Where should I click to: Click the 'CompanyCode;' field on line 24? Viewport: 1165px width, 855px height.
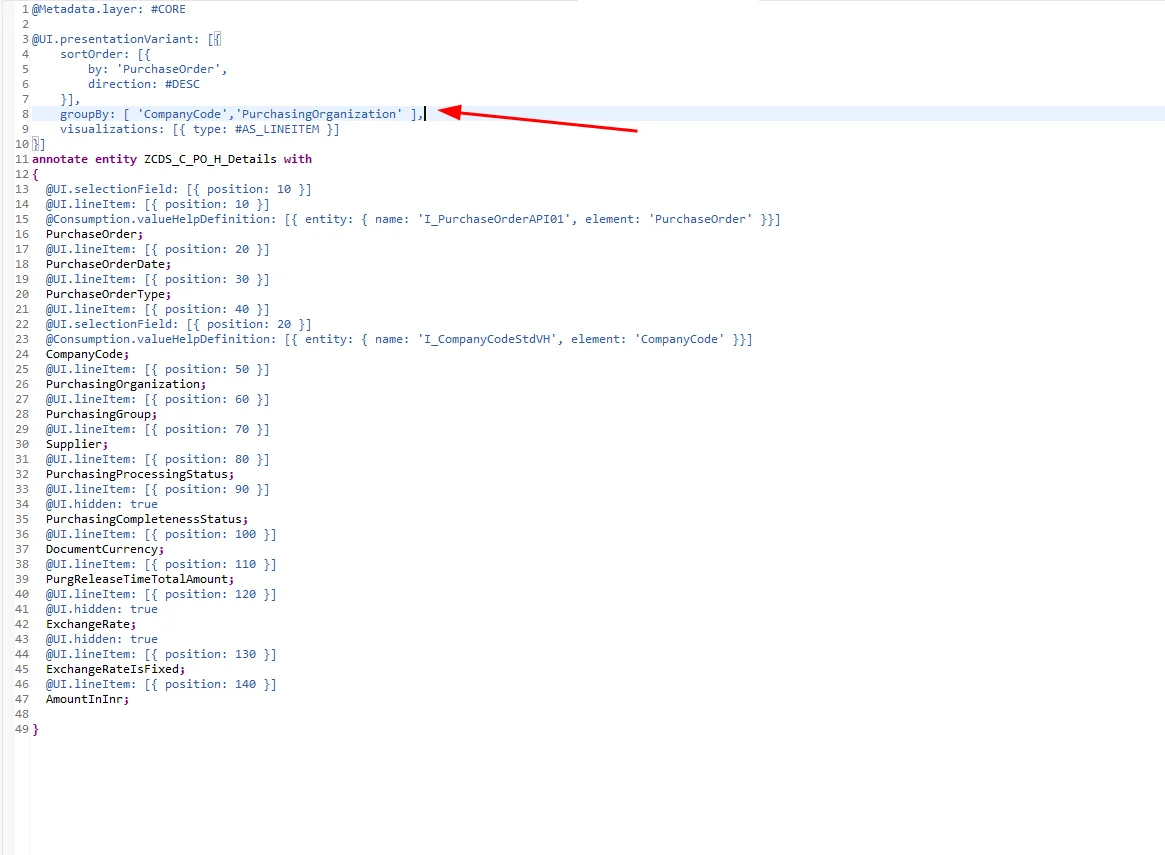pyautogui.click(x=88, y=354)
